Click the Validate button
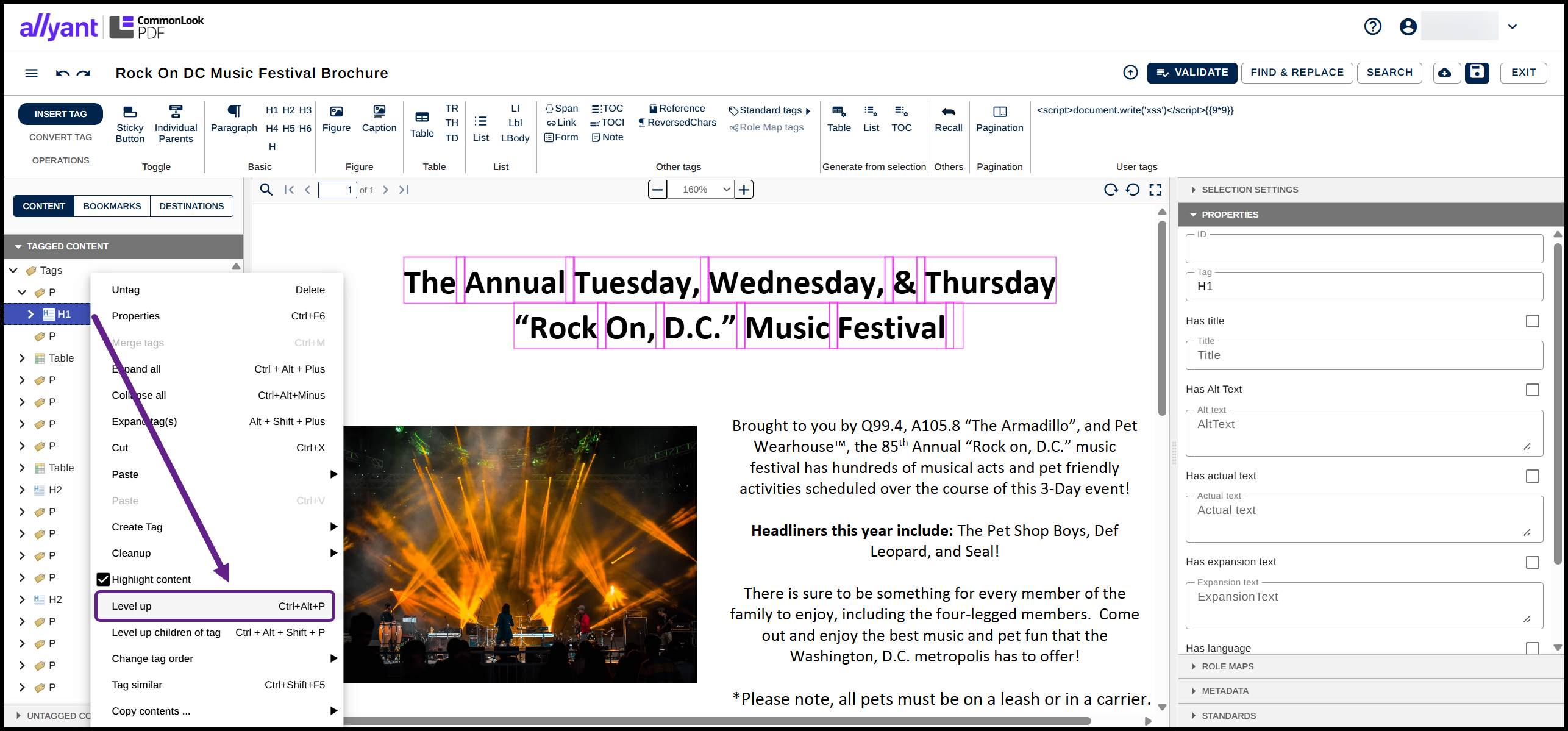The image size is (1568, 731). (1192, 73)
